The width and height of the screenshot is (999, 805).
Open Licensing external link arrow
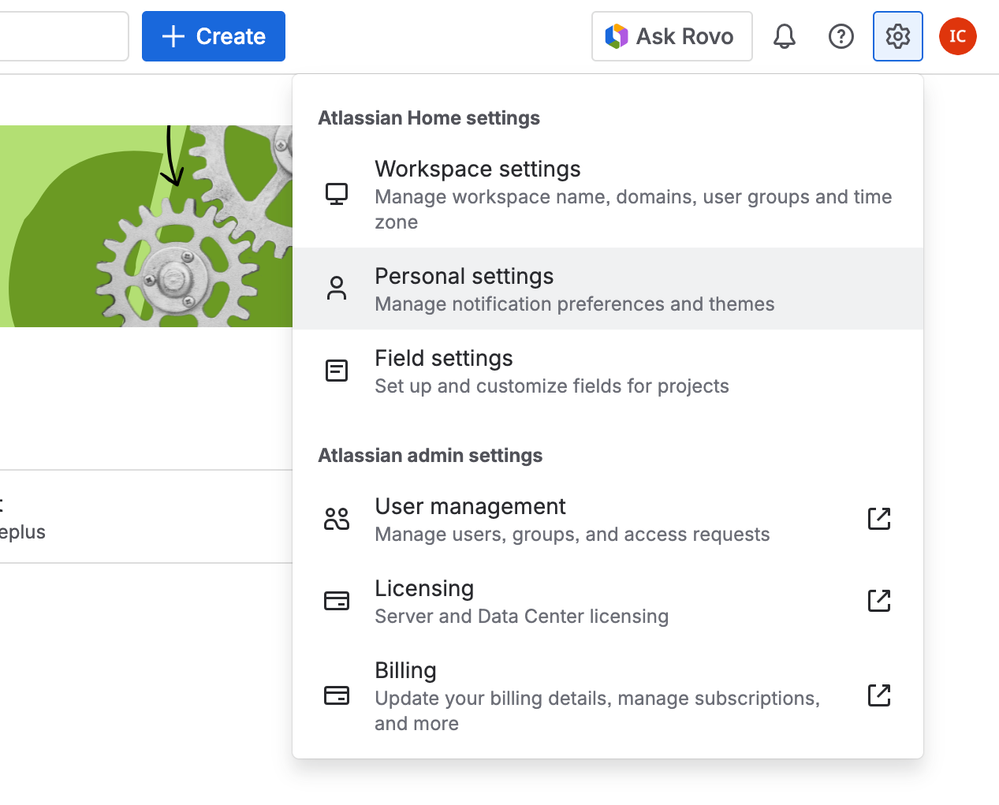[x=878, y=601]
